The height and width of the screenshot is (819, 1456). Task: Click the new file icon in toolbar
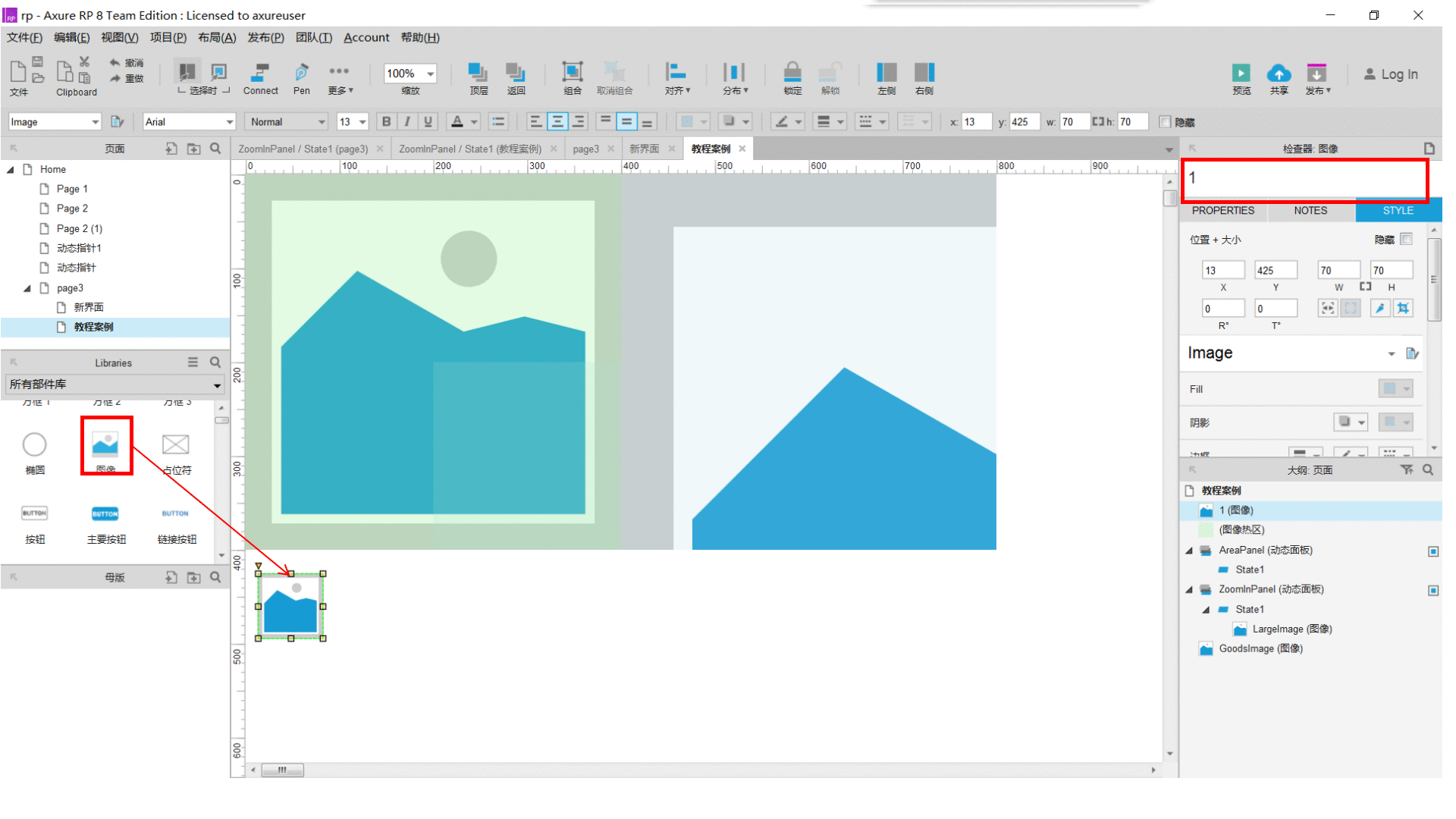coord(17,72)
